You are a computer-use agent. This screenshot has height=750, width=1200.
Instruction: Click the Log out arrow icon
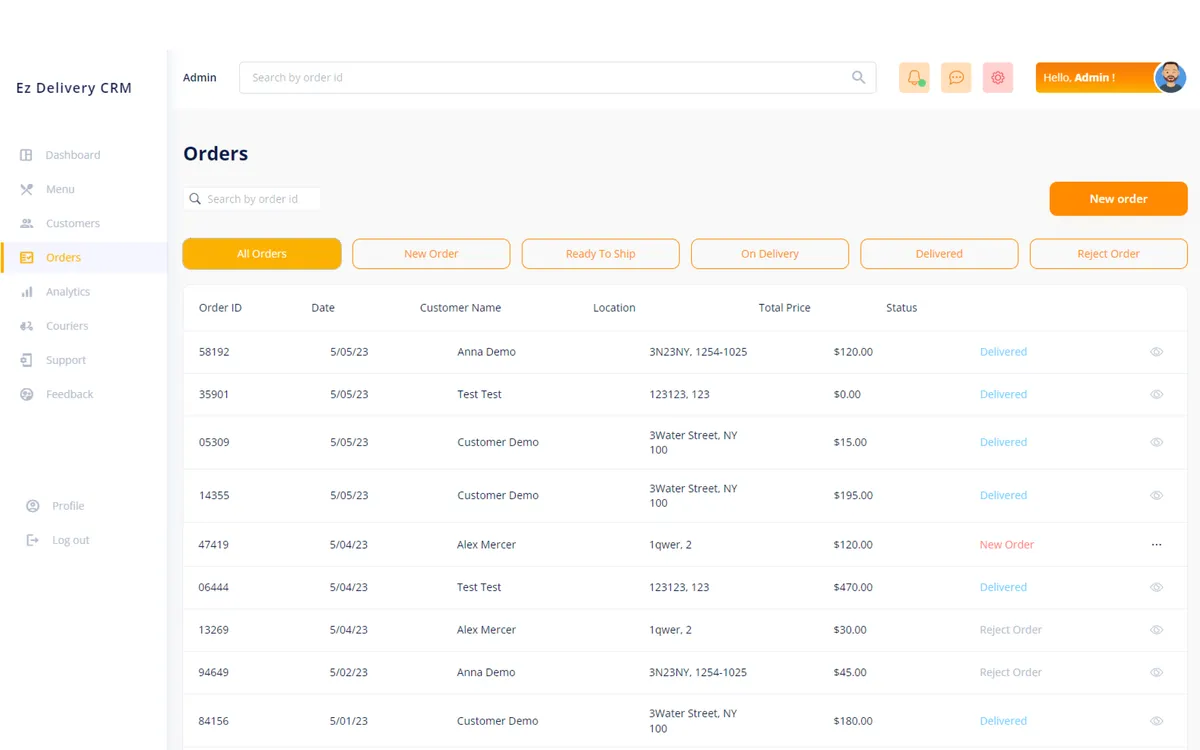click(33, 540)
